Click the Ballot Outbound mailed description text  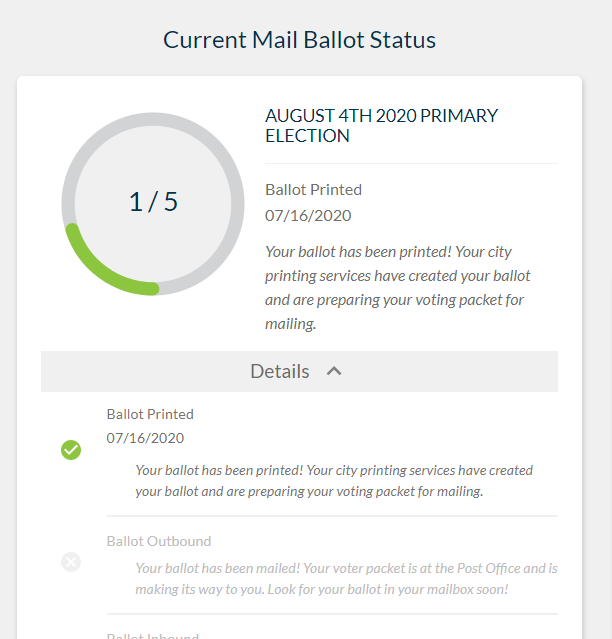(346, 579)
